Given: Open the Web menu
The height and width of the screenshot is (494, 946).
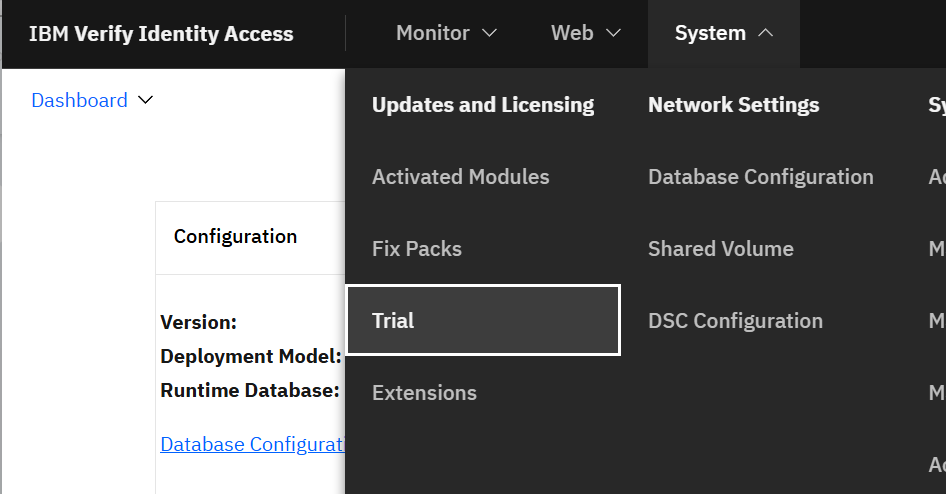Looking at the screenshot, I should [x=586, y=33].
